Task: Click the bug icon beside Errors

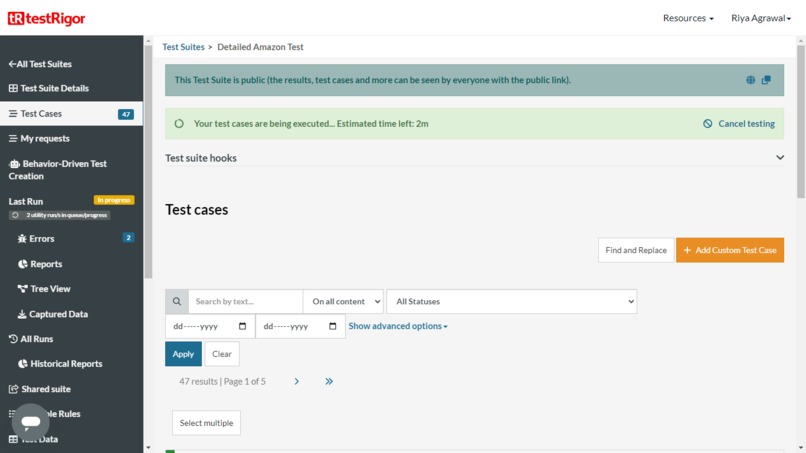Action: [22, 239]
